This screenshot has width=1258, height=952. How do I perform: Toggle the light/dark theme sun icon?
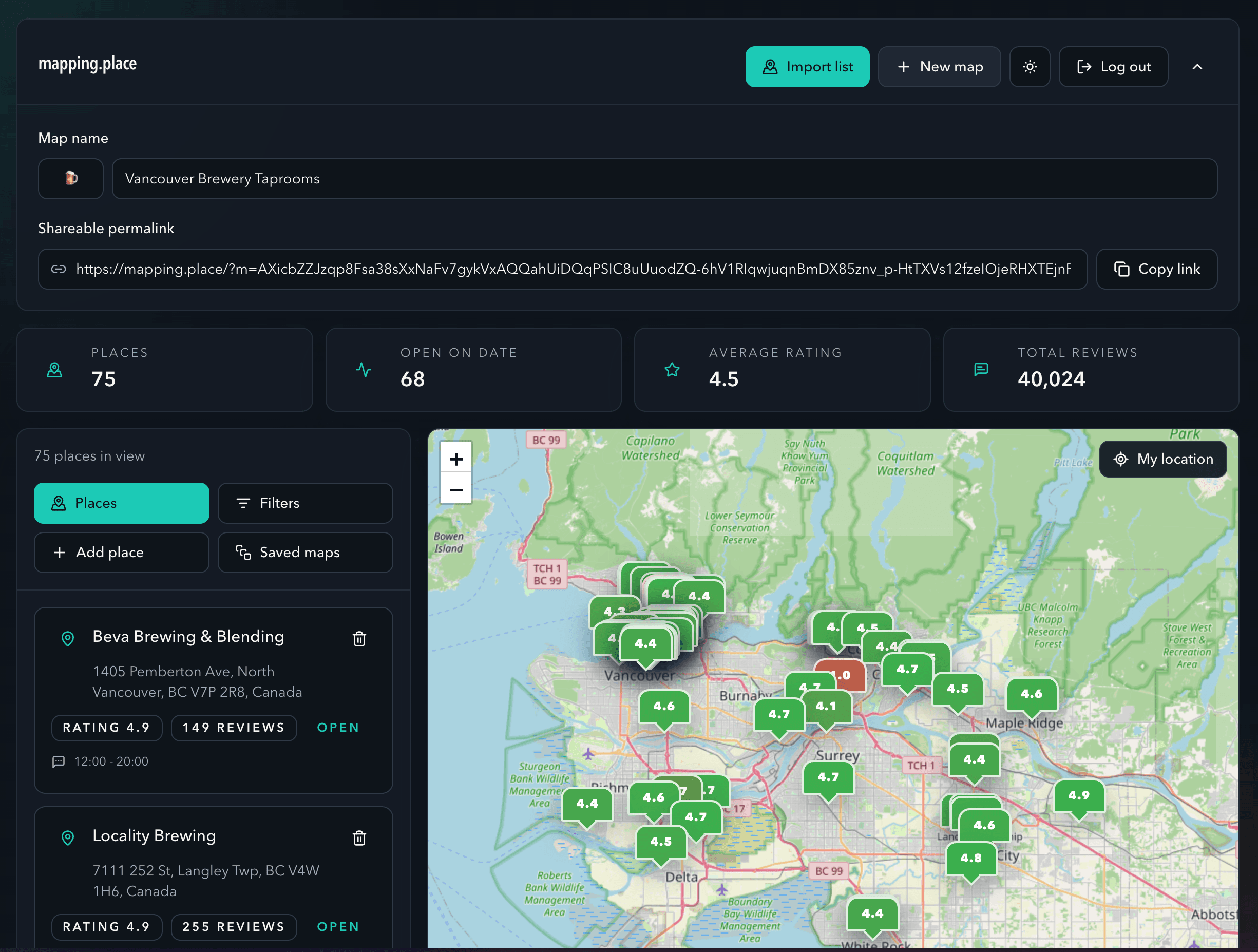click(x=1029, y=67)
